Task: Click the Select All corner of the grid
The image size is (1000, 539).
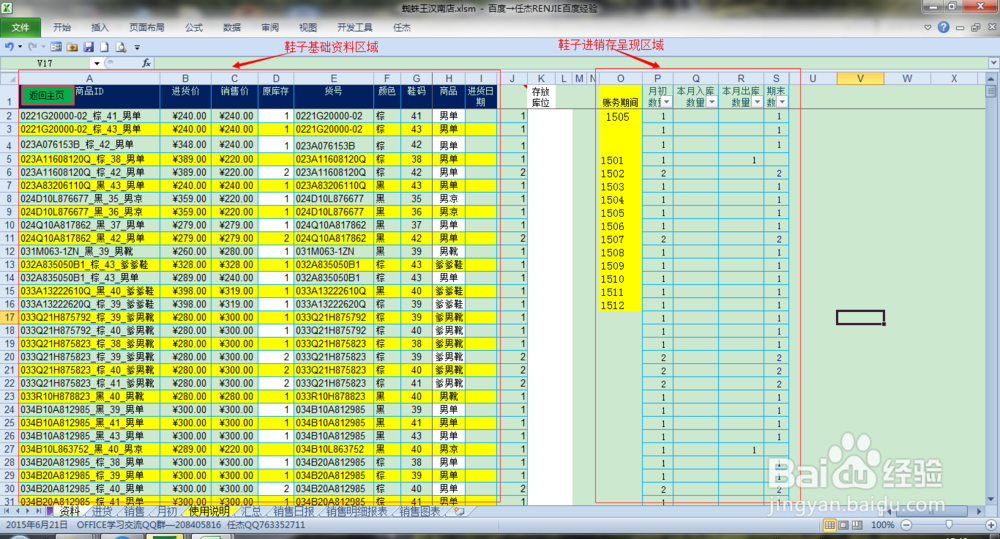Action: coord(9,78)
